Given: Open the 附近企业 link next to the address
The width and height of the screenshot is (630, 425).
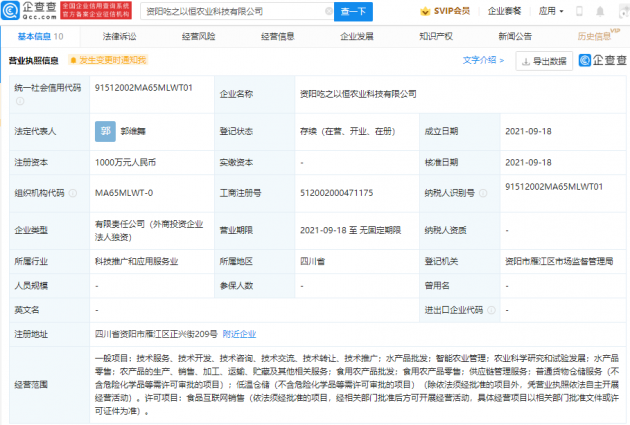Looking at the screenshot, I should pos(239,334).
